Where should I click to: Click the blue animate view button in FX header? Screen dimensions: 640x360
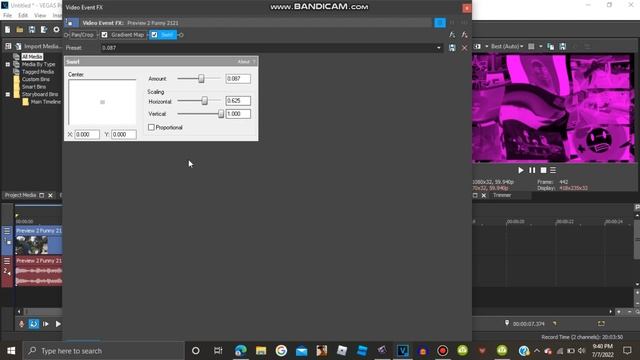(440, 23)
